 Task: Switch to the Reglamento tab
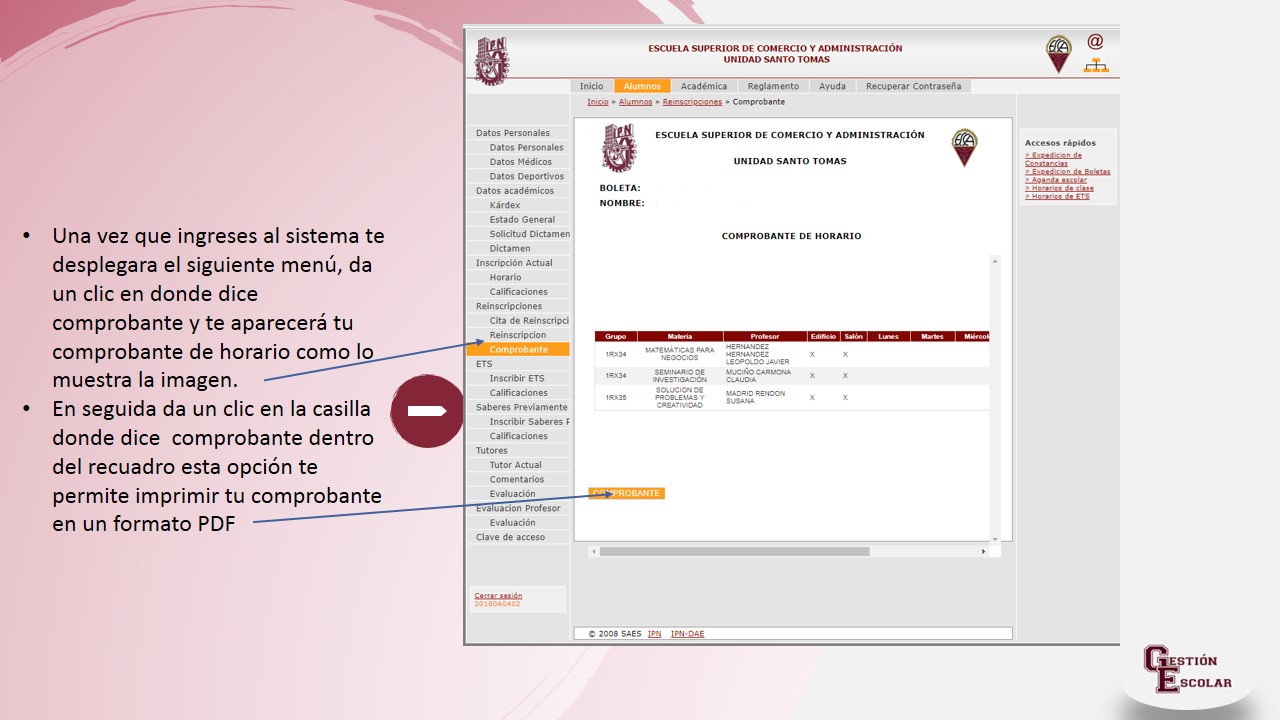click(773, 86)
